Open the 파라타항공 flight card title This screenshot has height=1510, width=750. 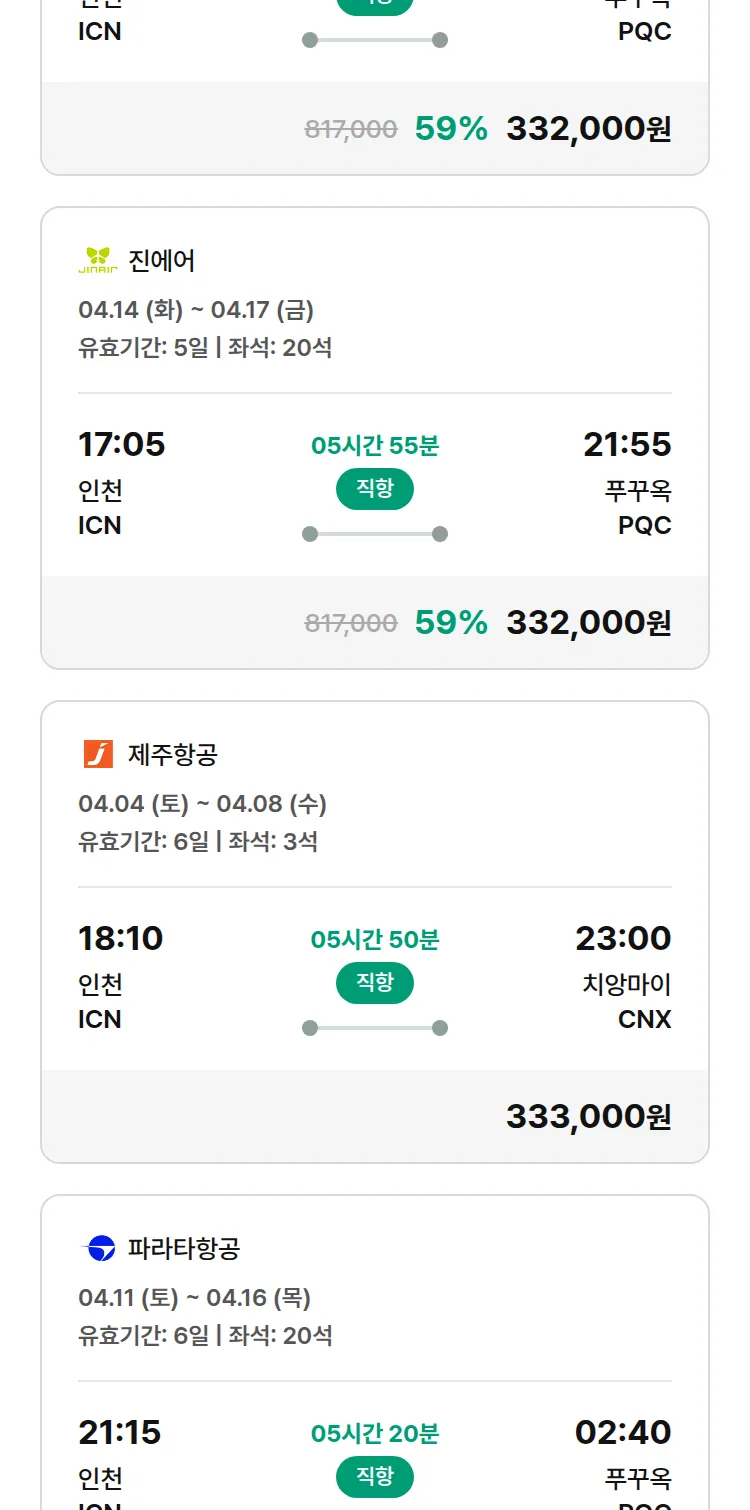pyautogui.click(x=184, y=1249)
